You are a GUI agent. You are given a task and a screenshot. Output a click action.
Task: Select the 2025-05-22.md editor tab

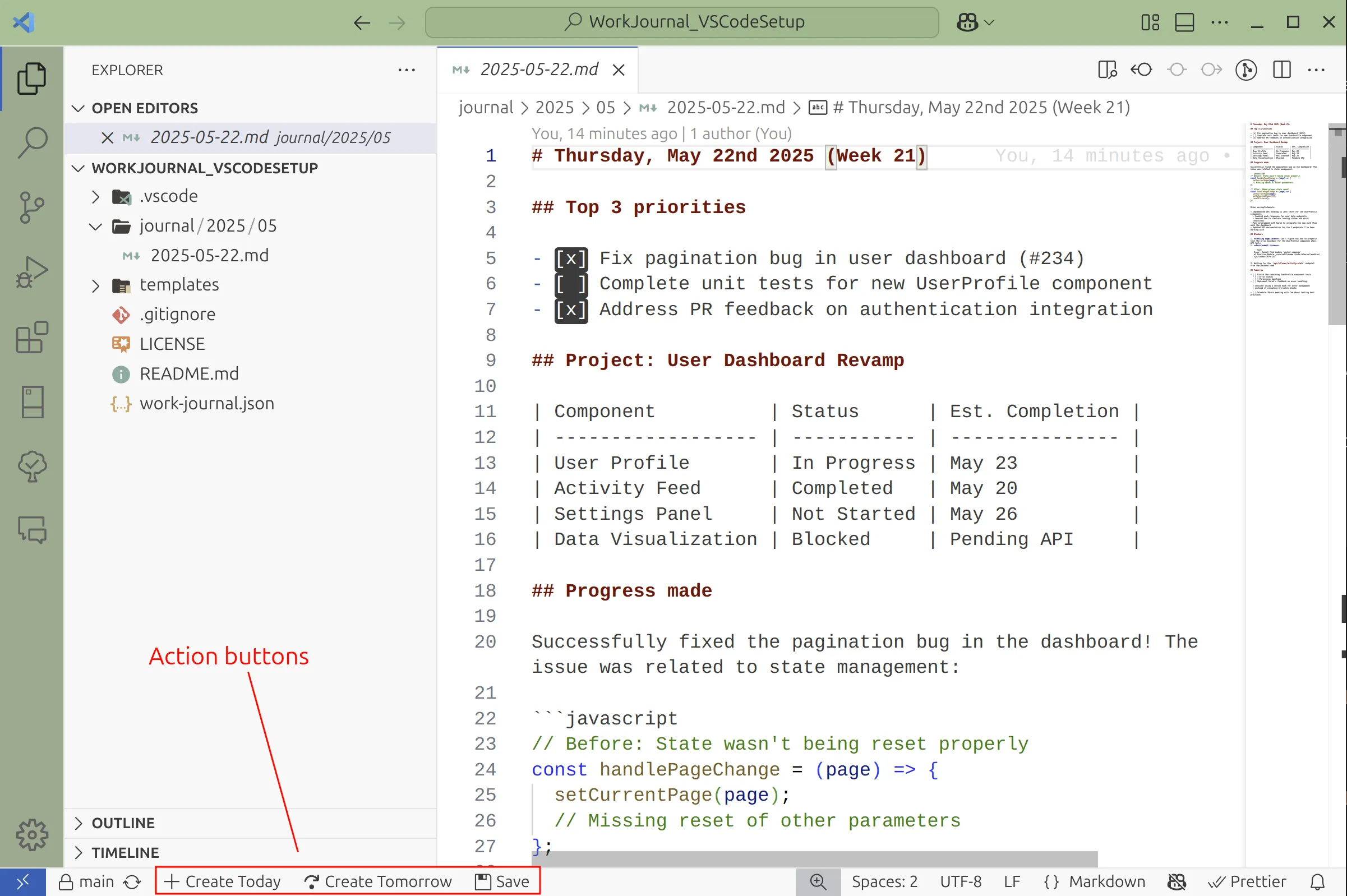point(537,70)
